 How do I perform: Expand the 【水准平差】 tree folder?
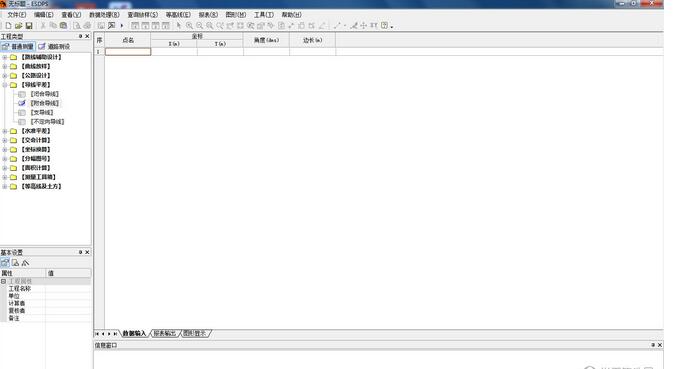point(5,131)
